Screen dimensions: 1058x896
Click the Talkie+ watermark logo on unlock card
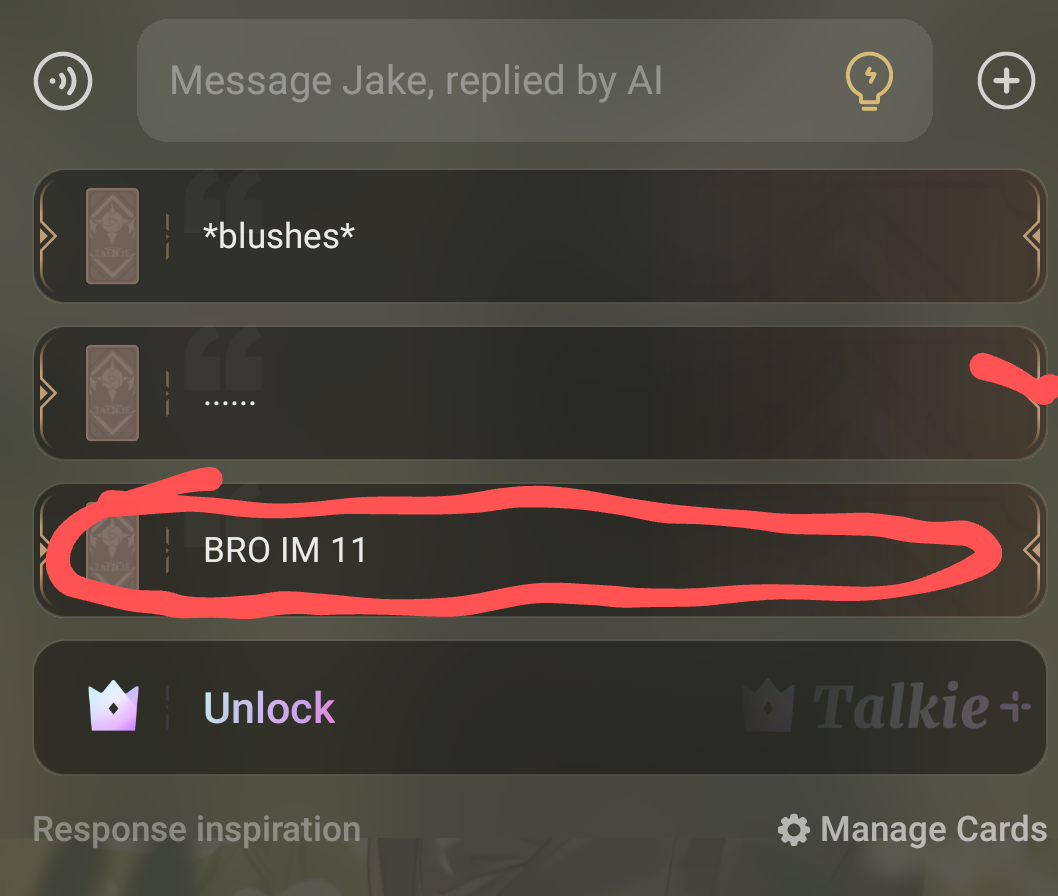(887, 706)
